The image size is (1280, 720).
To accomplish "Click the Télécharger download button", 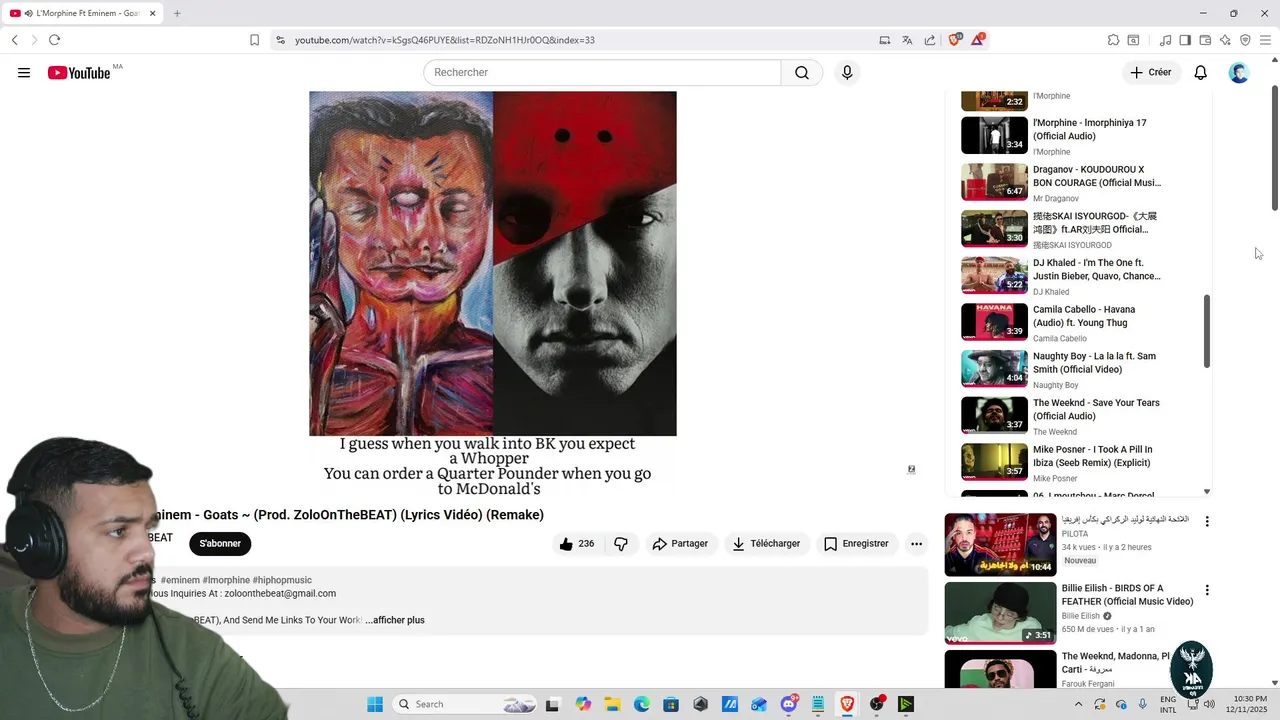I will tap(766, 544).
